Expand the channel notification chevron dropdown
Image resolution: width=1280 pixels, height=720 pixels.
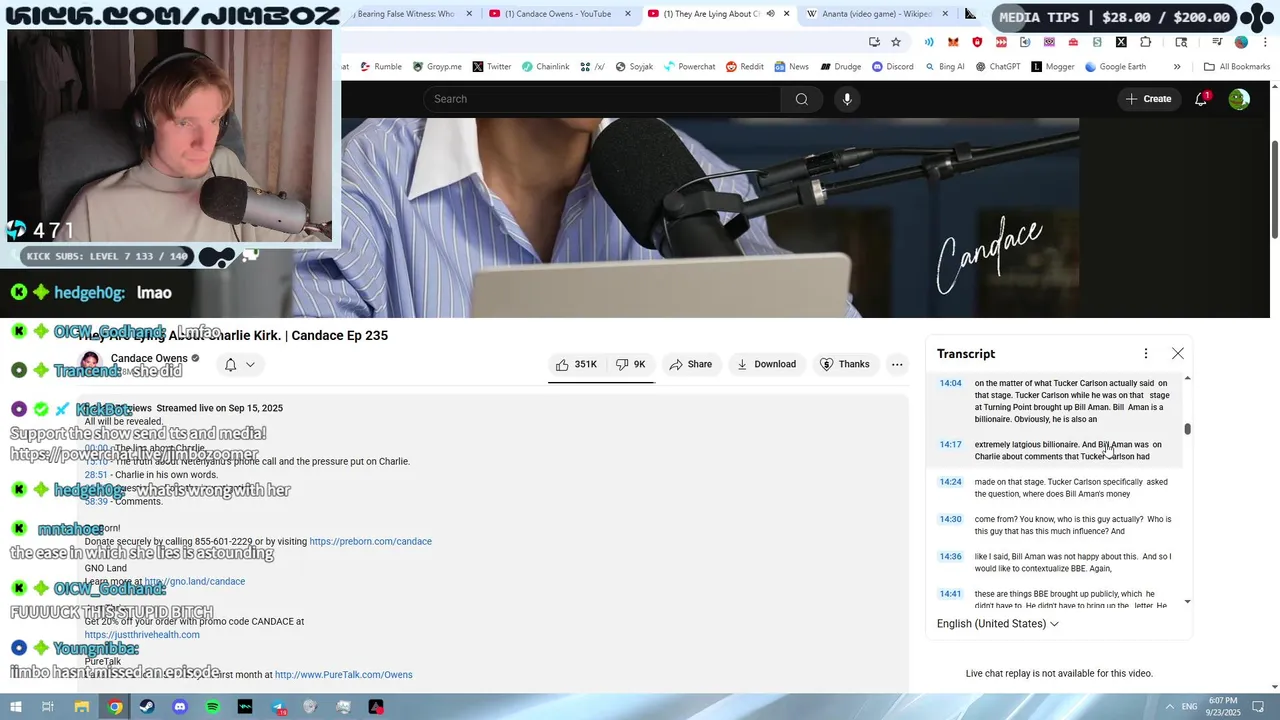click(250, 365)
